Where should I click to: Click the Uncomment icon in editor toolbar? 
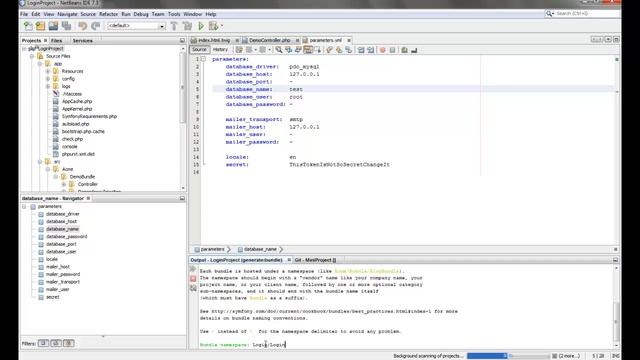414,50
